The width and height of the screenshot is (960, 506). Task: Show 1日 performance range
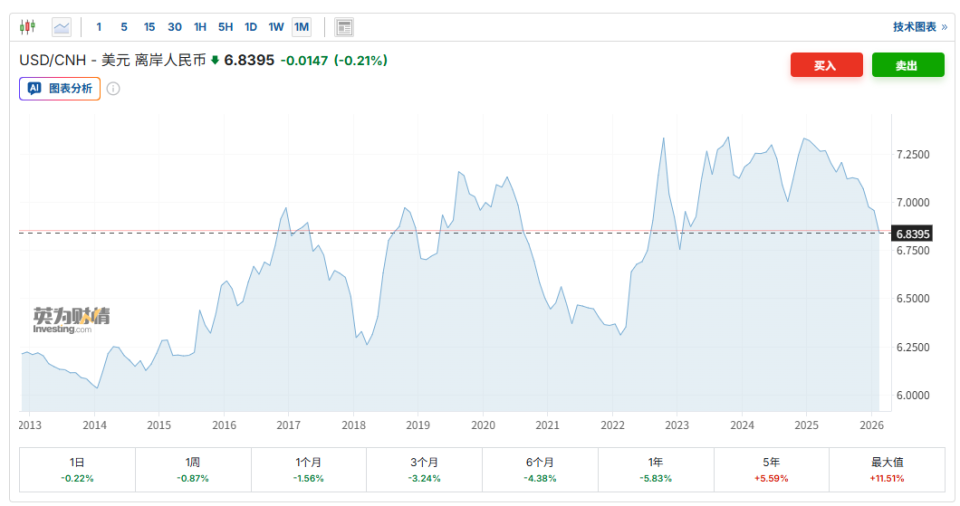pyautogui.click(x=77, y=469)
